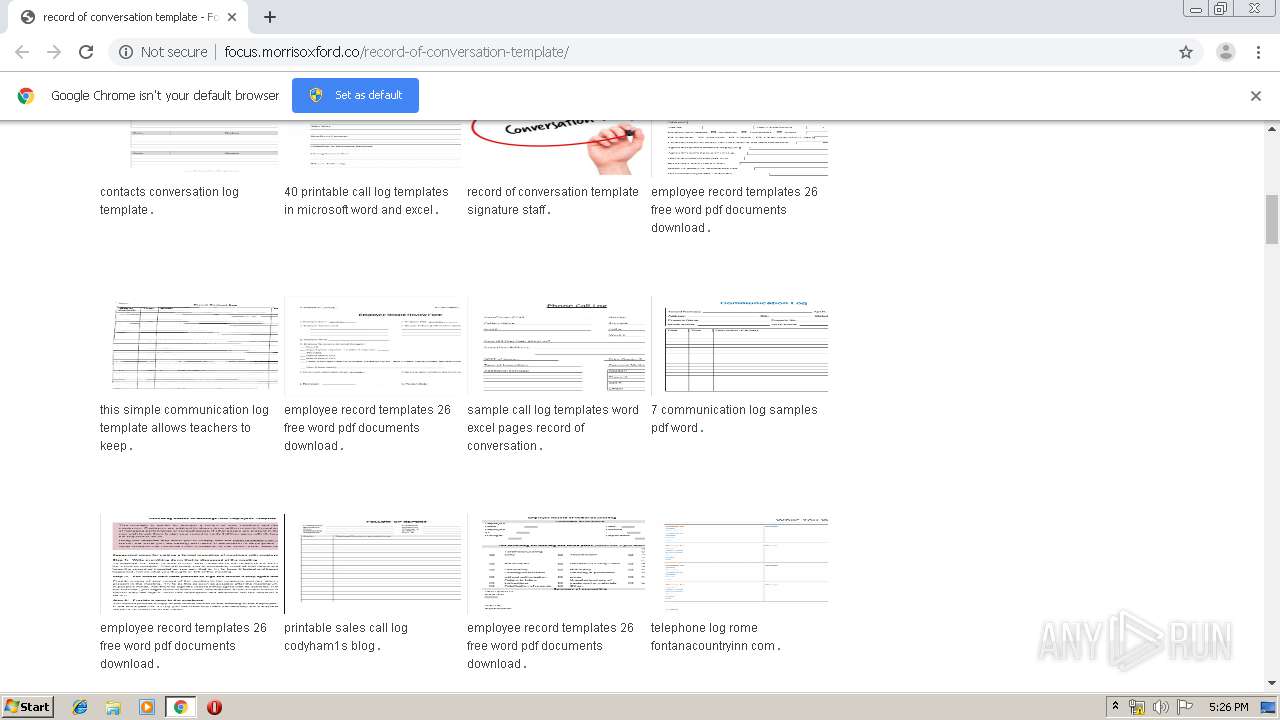Click 'record of conversation template signature staff' caption
The image size is (1280, 720).
(x=552, y=201)
